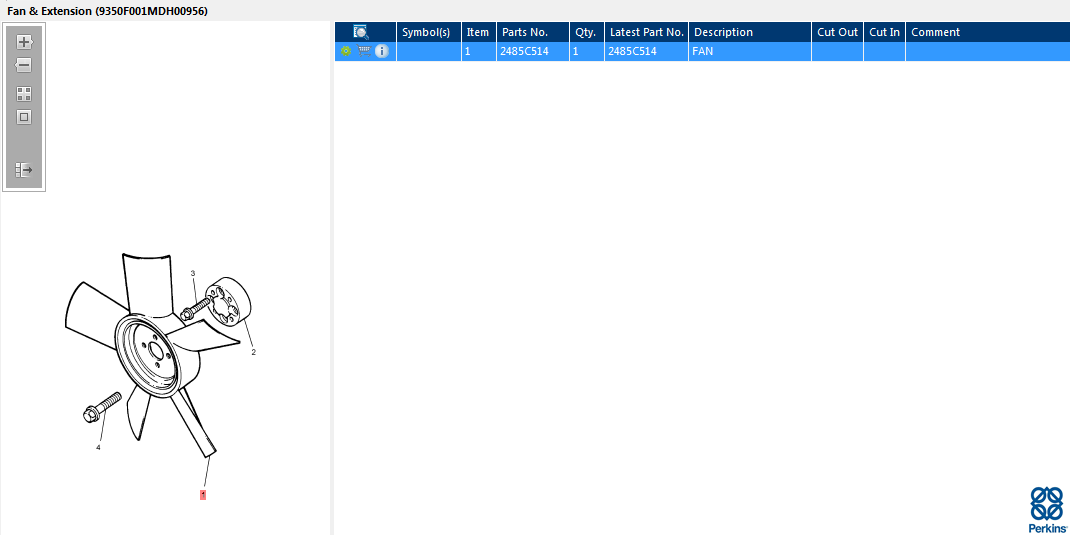Viewport: 1070px width, 535px height.
Task: Click the search magnifier icon in table header
Action: coord(361,32)
